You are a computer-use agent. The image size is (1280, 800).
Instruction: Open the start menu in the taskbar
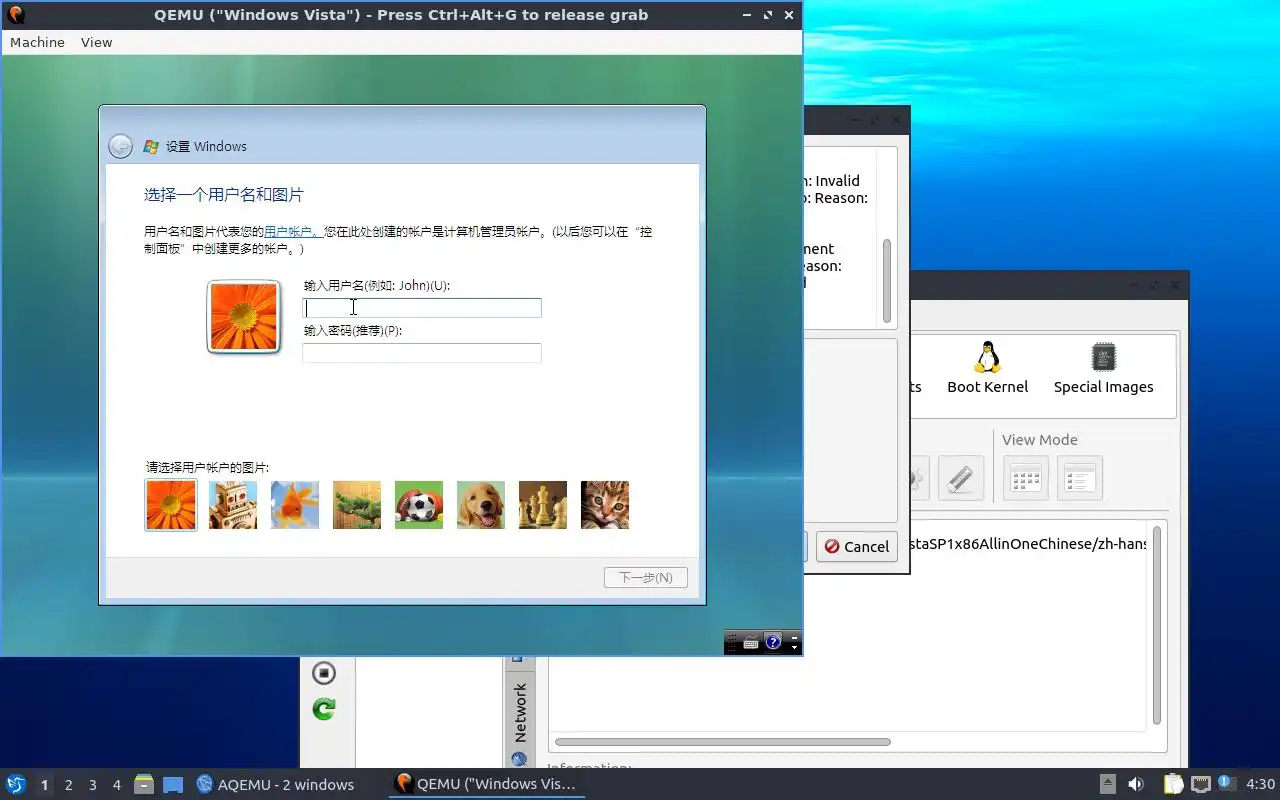(16, 784)
